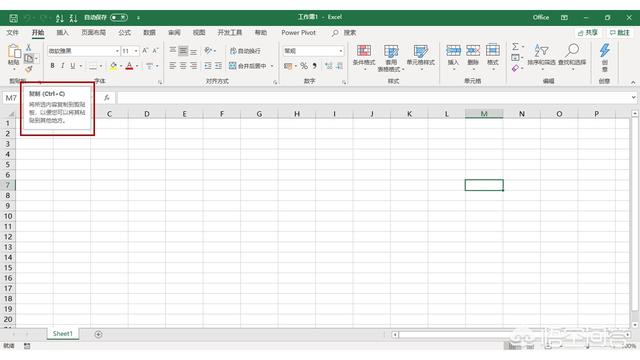The width and height of the screenshot is (640, 360).
Task: Toggle Wrap Text (自动换行)
Action: click(x=245, y=51)
